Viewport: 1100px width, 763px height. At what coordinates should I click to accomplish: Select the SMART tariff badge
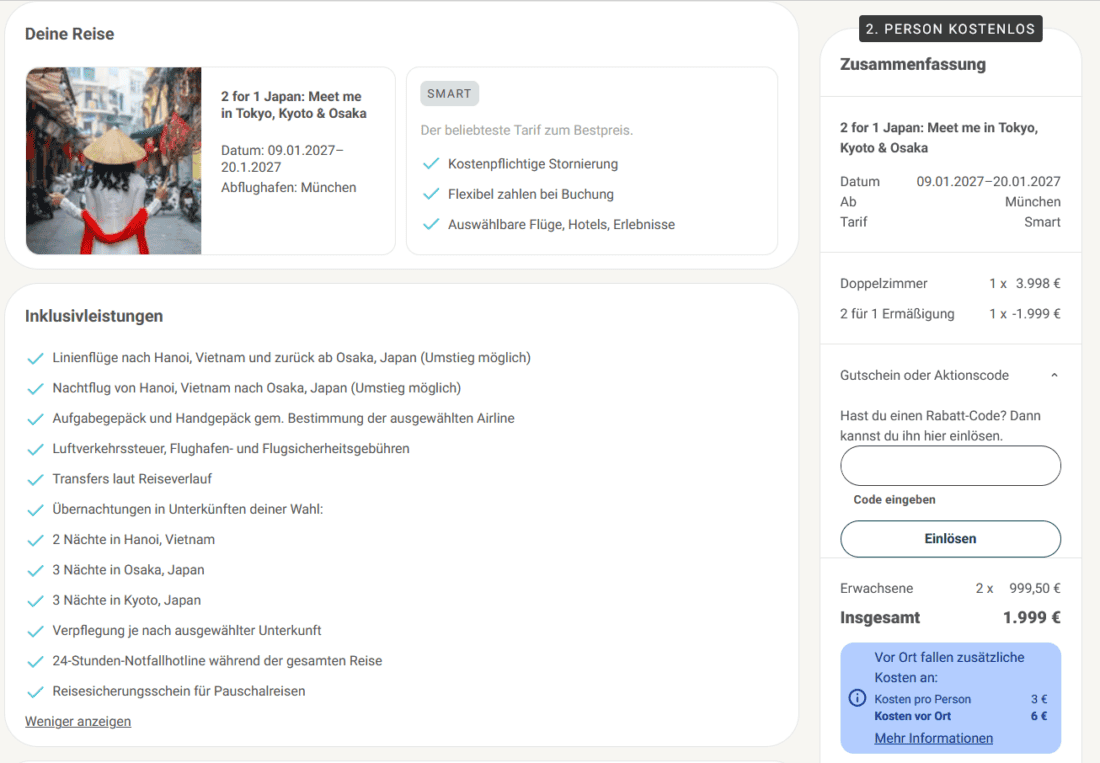pyautogui.click(x=449, y=93)
